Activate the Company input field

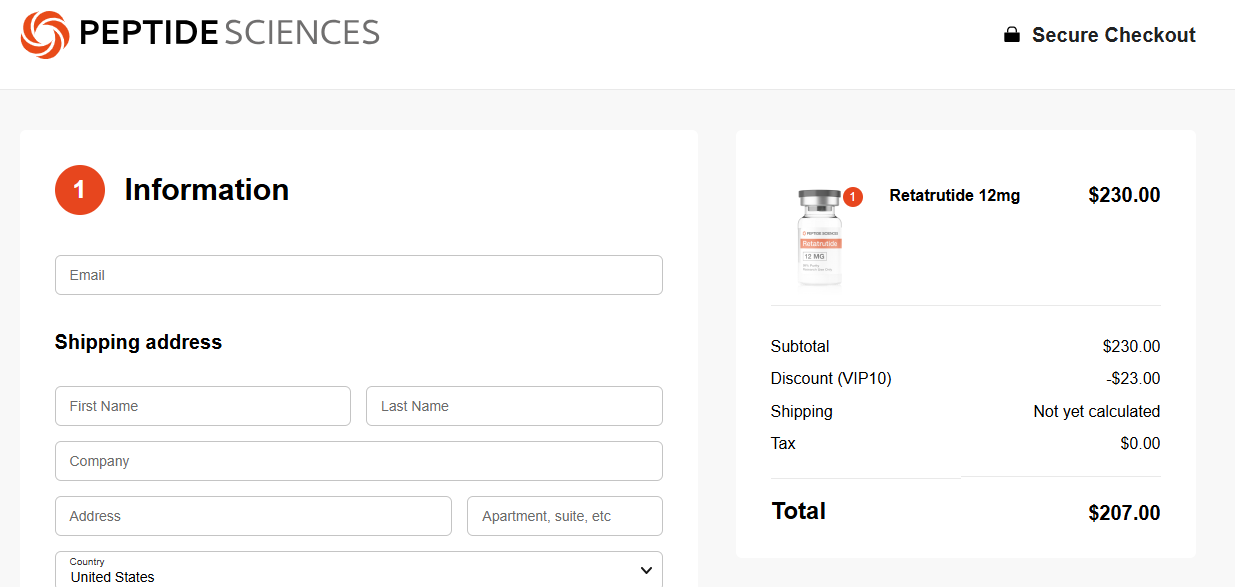pyautogui.click(x=358, y=461)
